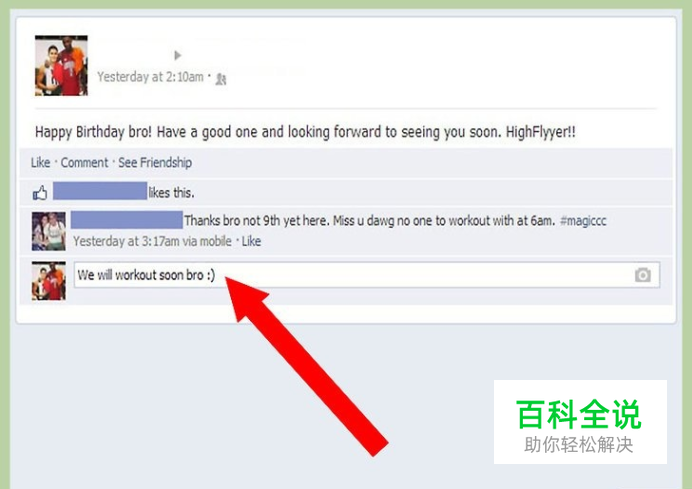Open the 'Yesterday at 3:17am' comment timestamp
Screen dimensions: 692x489
126,241
